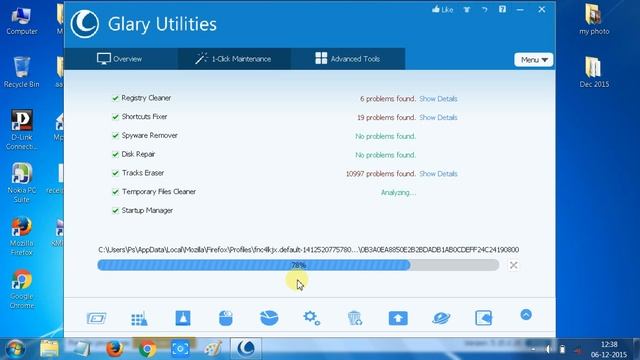Viewport: 640px width, 360px height.
Task: Show Details for Shortcuts Fixer problems
Action: [x=438, y=118]
